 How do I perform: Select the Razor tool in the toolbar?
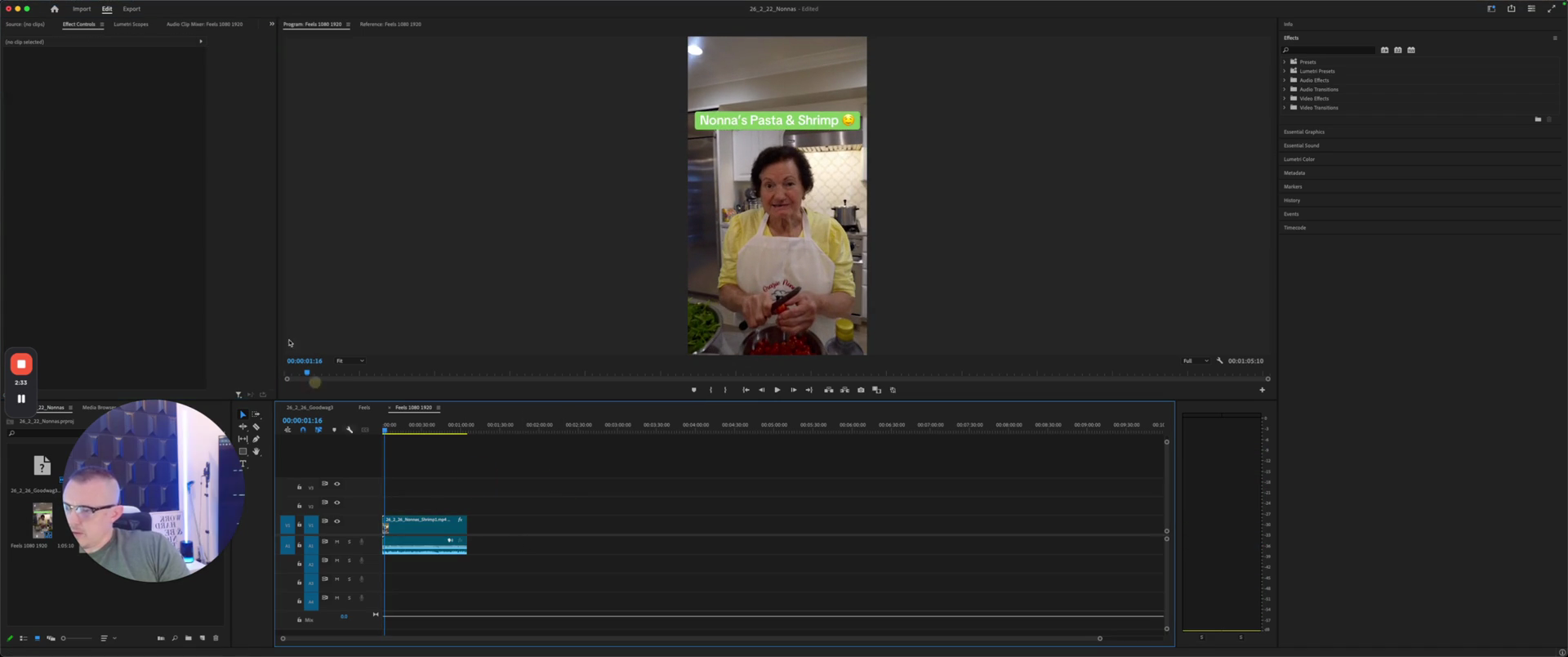point(256,427)
